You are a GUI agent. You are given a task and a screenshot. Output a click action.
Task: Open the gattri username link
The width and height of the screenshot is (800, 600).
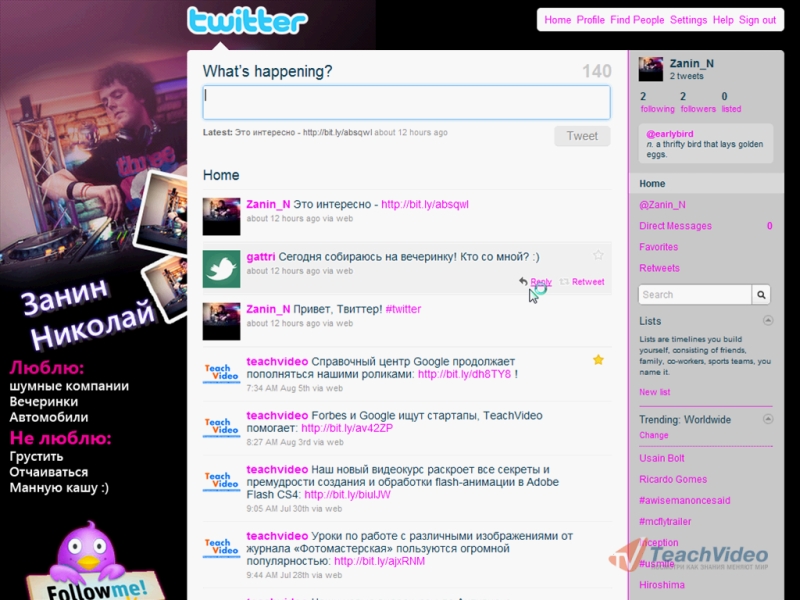pos(261,257)
